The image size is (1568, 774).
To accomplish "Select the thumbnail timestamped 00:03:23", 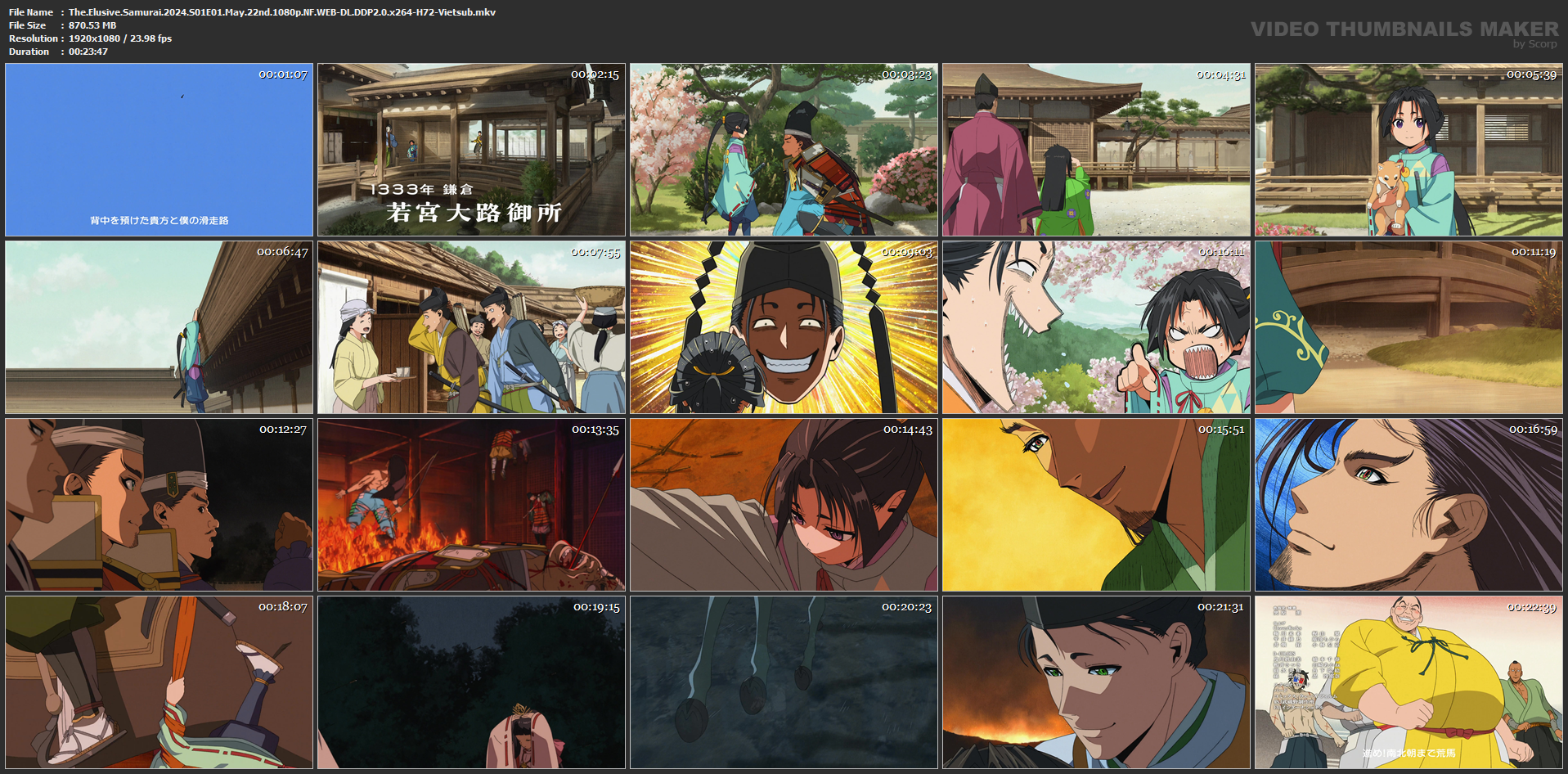I will click(784, 151).
